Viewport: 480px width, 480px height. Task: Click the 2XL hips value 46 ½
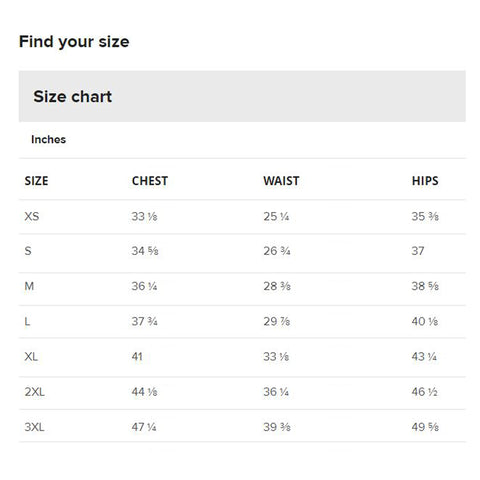424,392
